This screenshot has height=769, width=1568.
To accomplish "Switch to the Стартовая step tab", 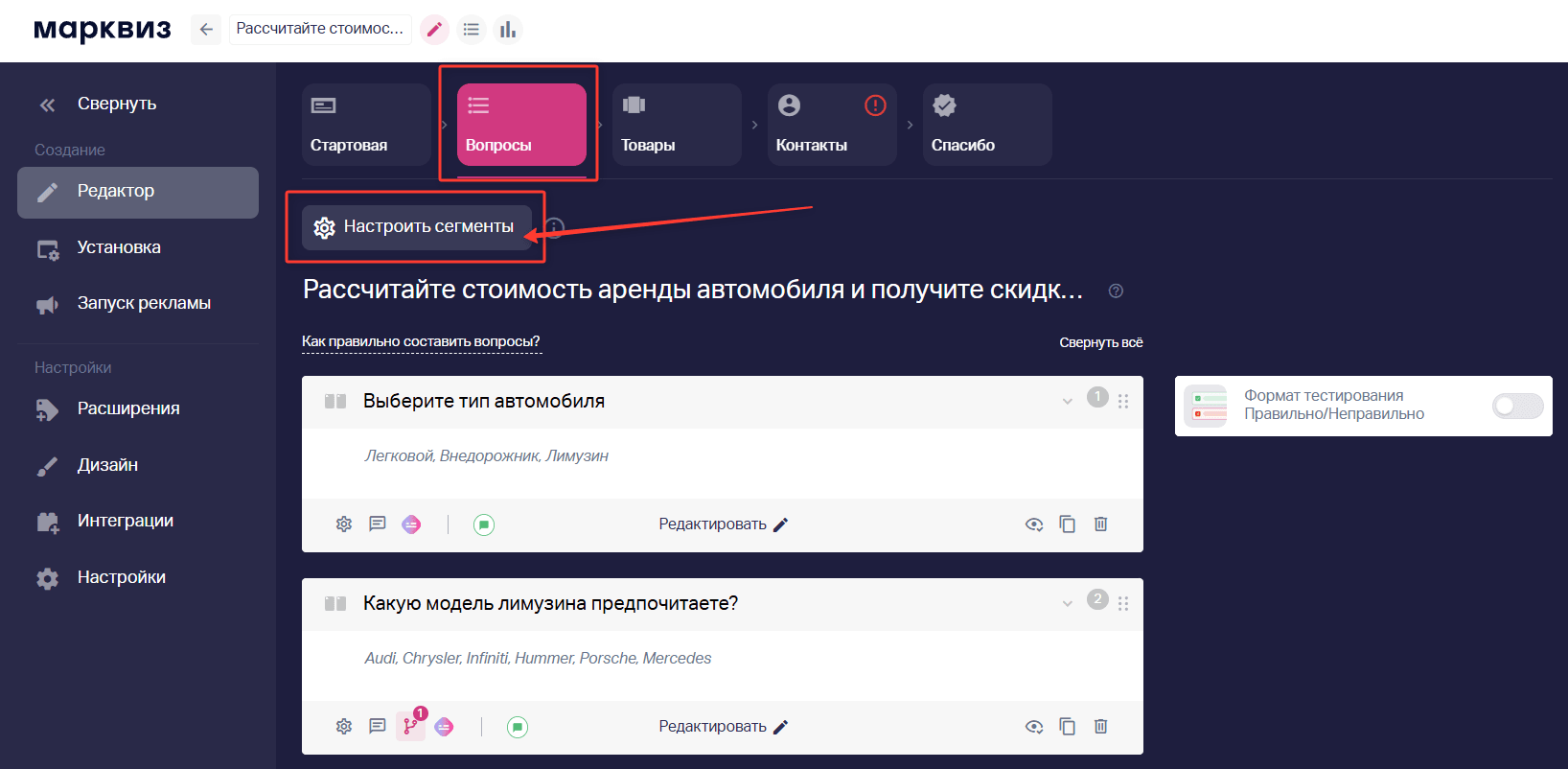I will pyautogui.click(x=366, y=125).
